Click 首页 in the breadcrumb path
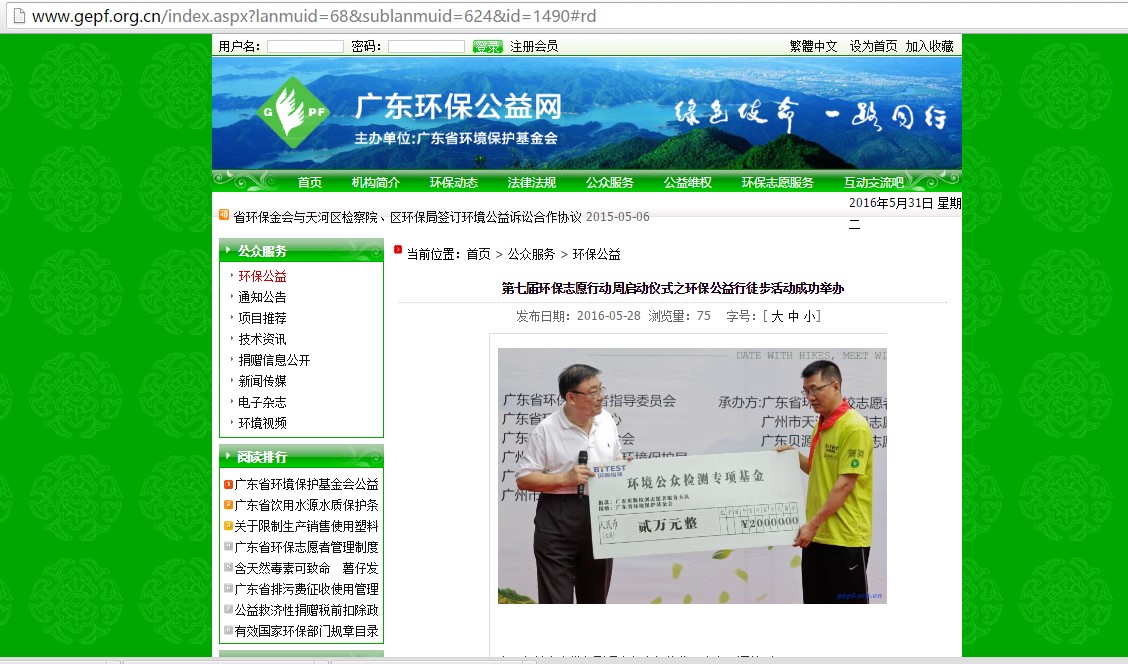Viewport: 1128px width, 664px height. 478,254
